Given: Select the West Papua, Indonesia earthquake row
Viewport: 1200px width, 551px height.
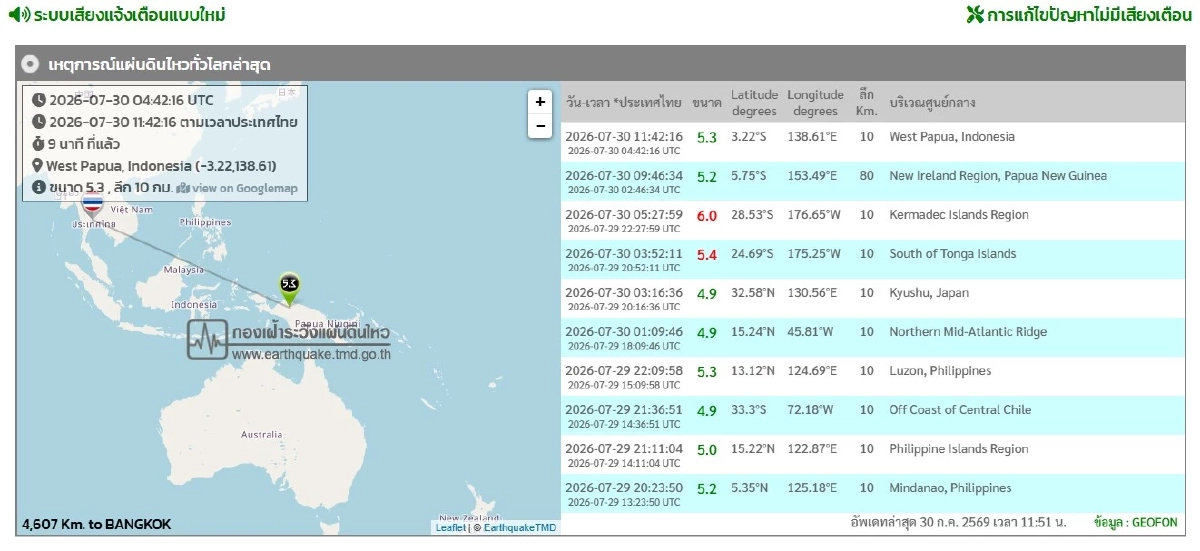Looking at the screenshot, I should coord(871,142).
